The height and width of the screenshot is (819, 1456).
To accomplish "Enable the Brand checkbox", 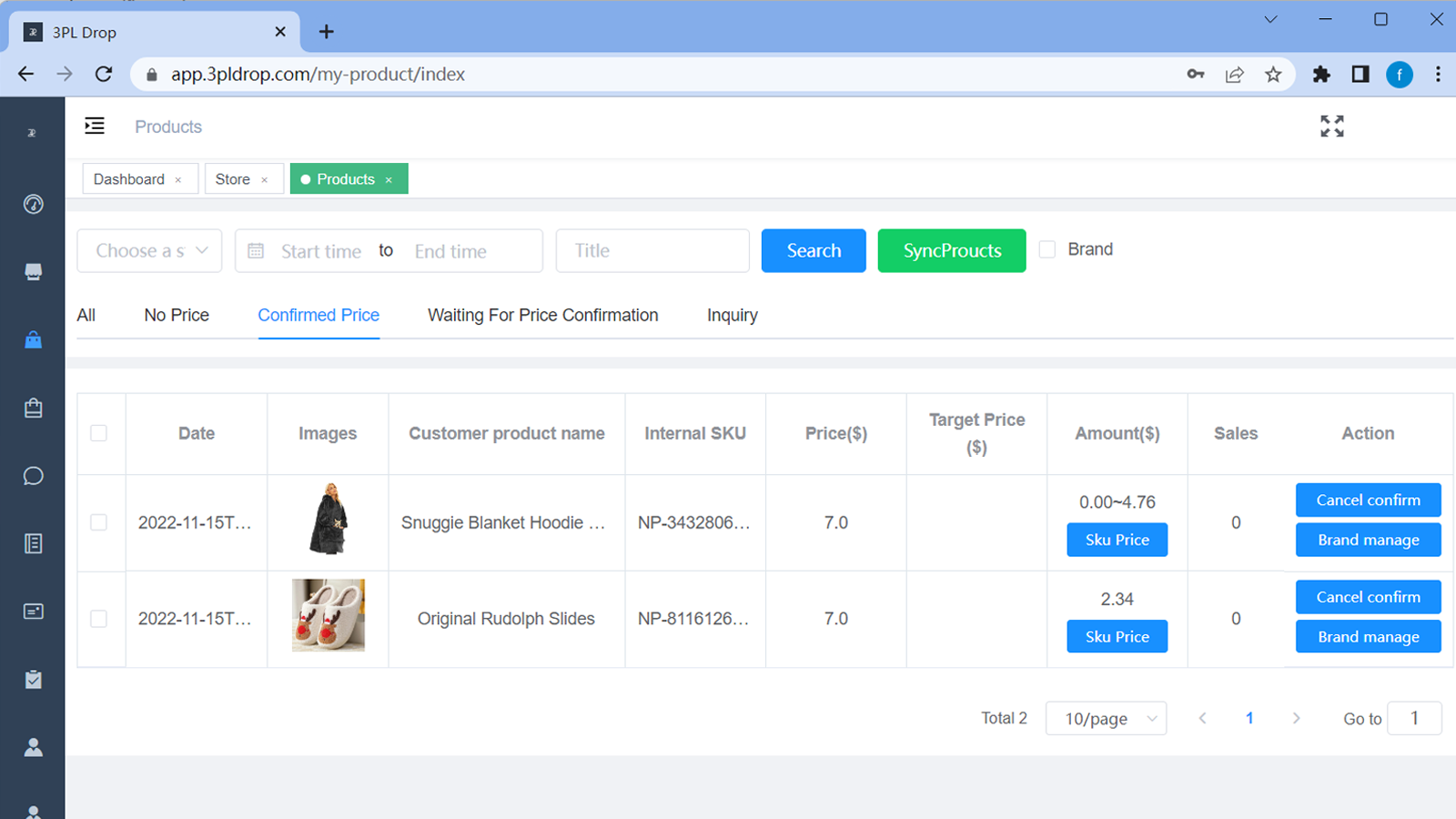I will (x=1047, y=249).
